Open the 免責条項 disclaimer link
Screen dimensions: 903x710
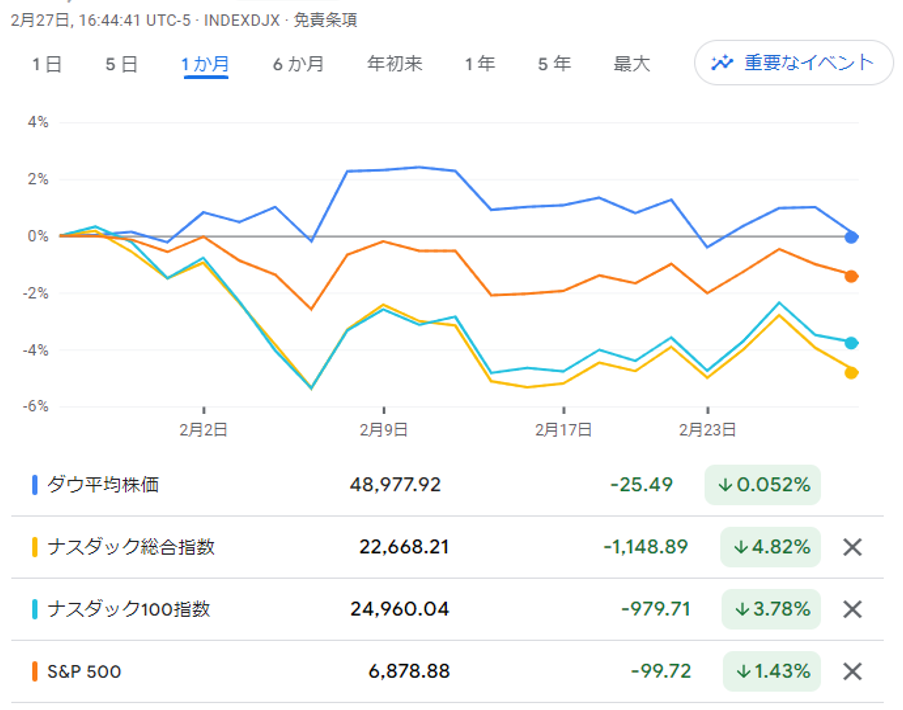(x=325, y=20)
